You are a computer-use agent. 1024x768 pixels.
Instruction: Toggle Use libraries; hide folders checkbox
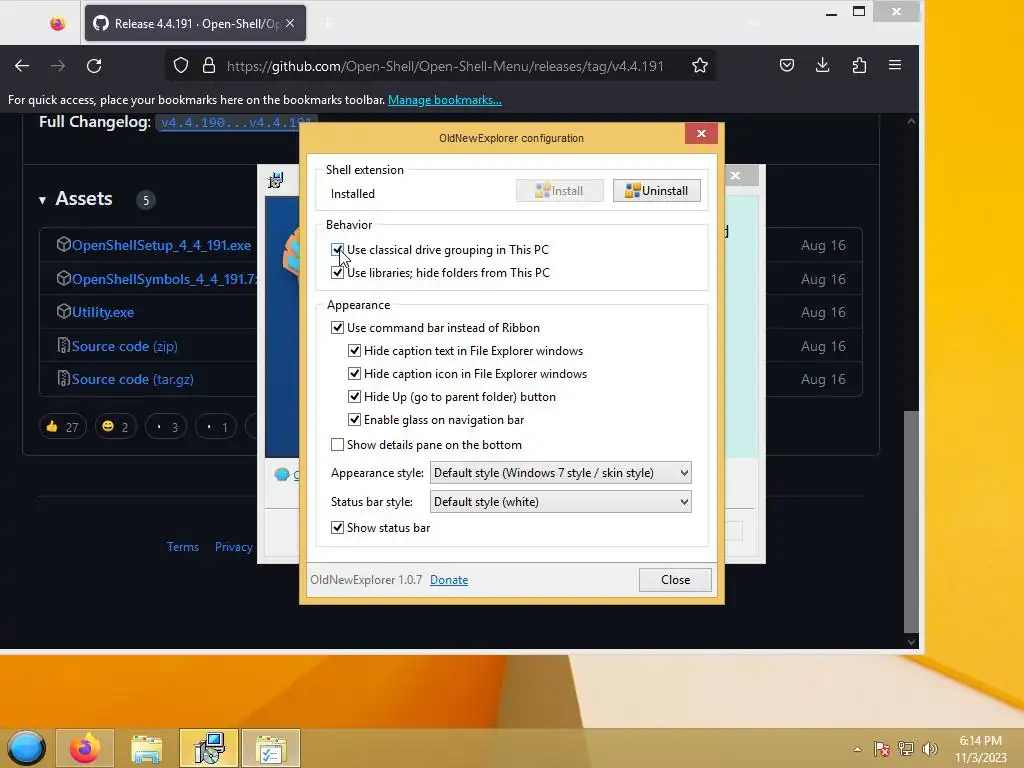click(x=337, y=272)
